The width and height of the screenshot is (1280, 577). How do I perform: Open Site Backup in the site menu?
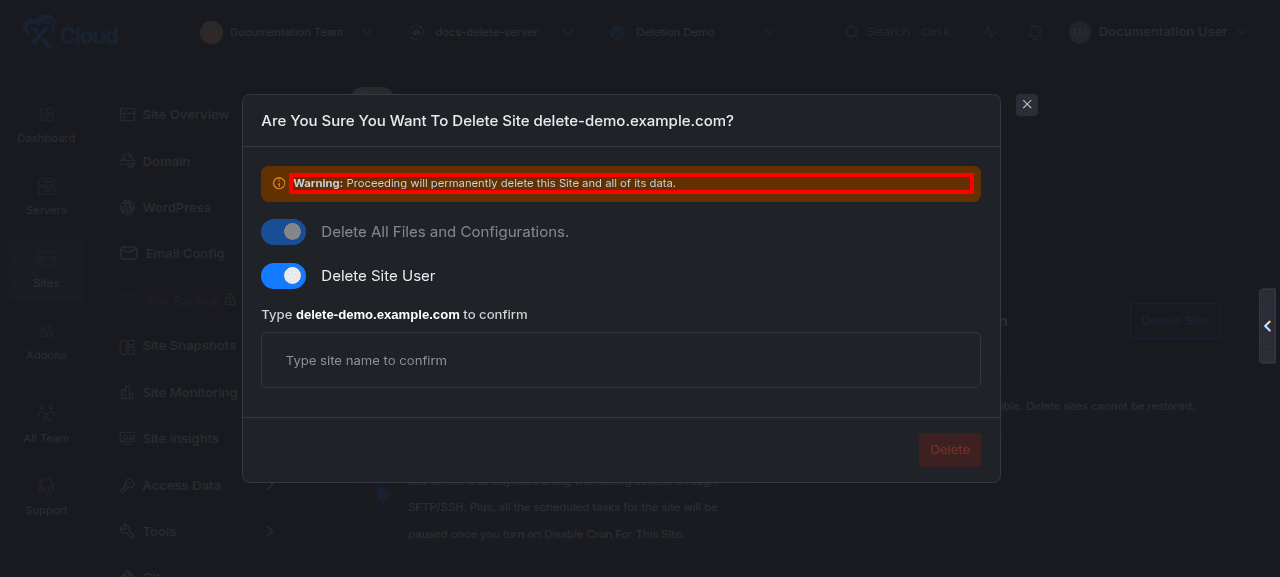tap(183, 300)
